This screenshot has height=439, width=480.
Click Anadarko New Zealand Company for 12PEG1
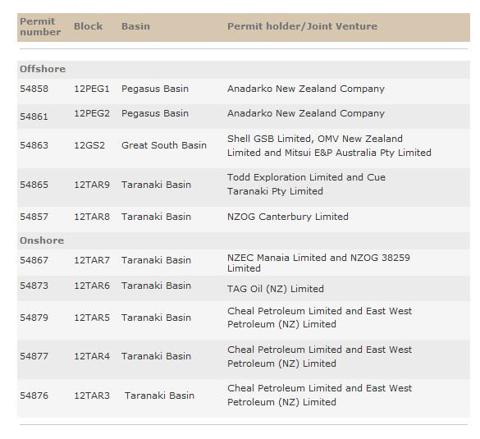tap(306, 89)
